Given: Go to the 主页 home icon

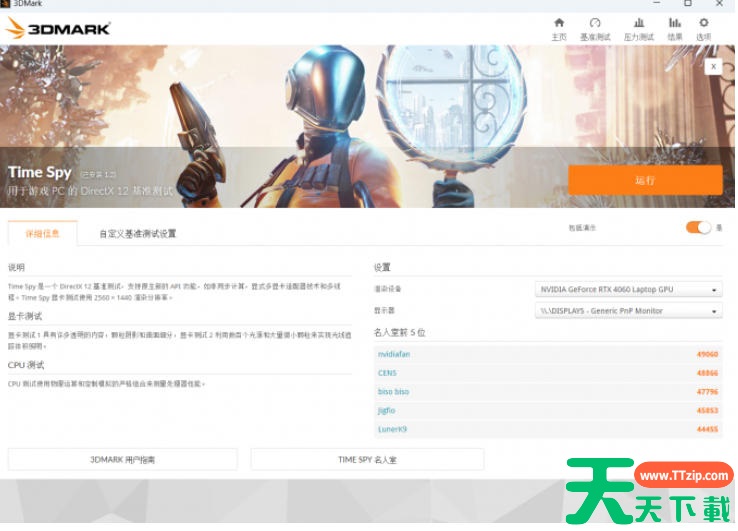Looking at the screenshot, I should pos(558,28).
